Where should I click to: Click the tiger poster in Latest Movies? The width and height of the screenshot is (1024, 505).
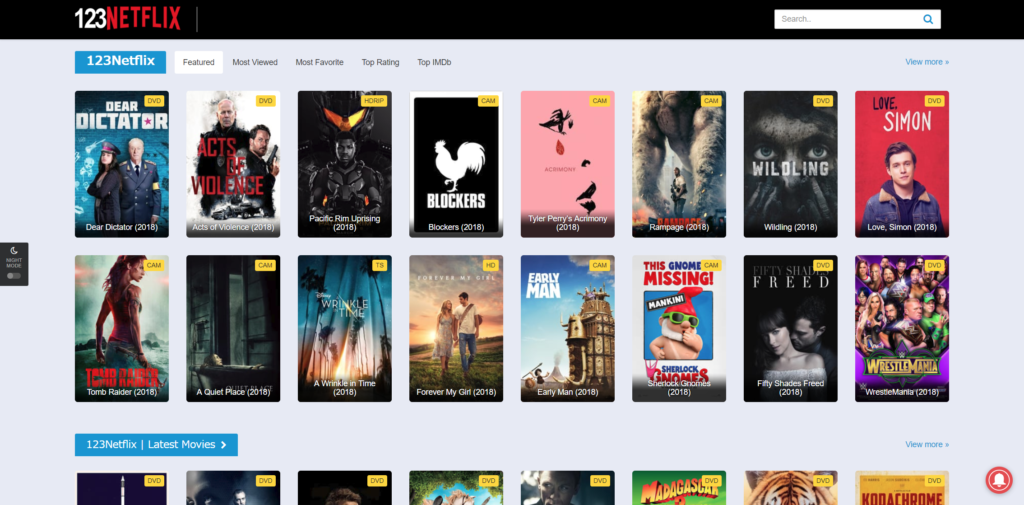[791, 488]
